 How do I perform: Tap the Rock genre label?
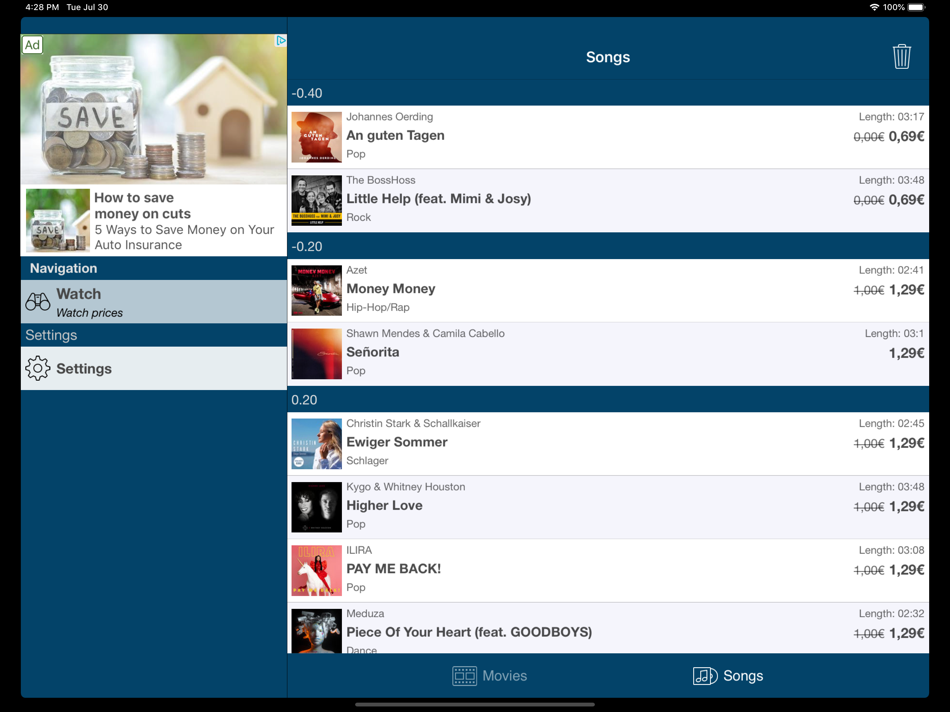pyautogui.click(x=359, y=217)
